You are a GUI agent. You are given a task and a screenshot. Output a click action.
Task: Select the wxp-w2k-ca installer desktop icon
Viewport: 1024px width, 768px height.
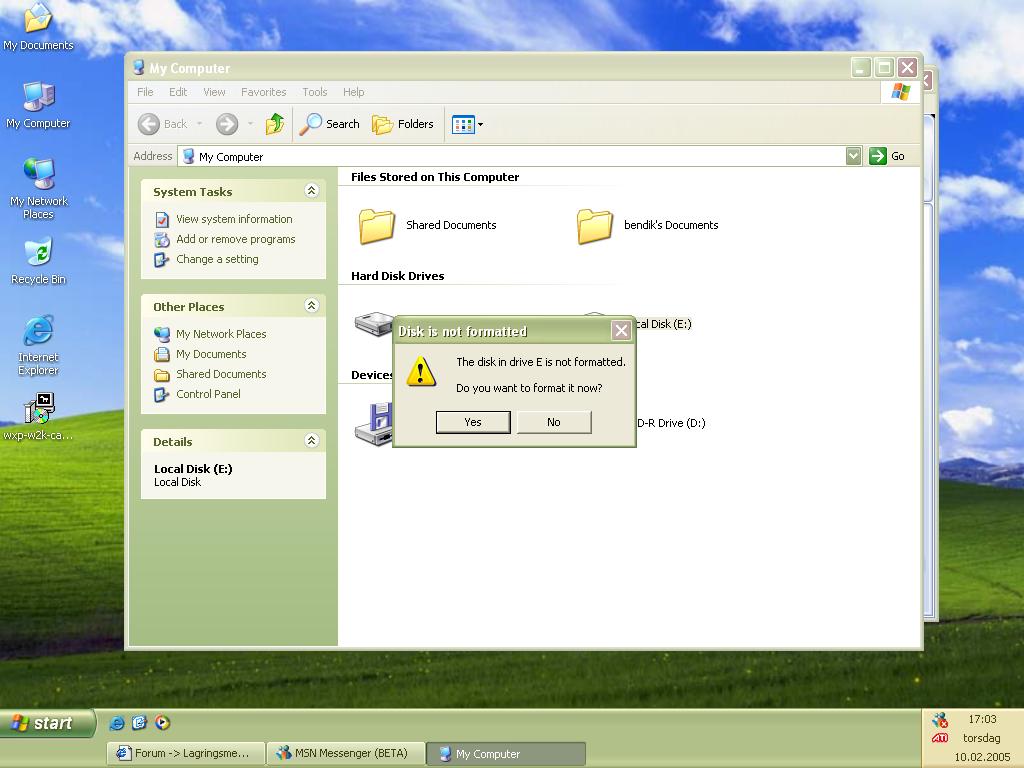click(38, 417)
